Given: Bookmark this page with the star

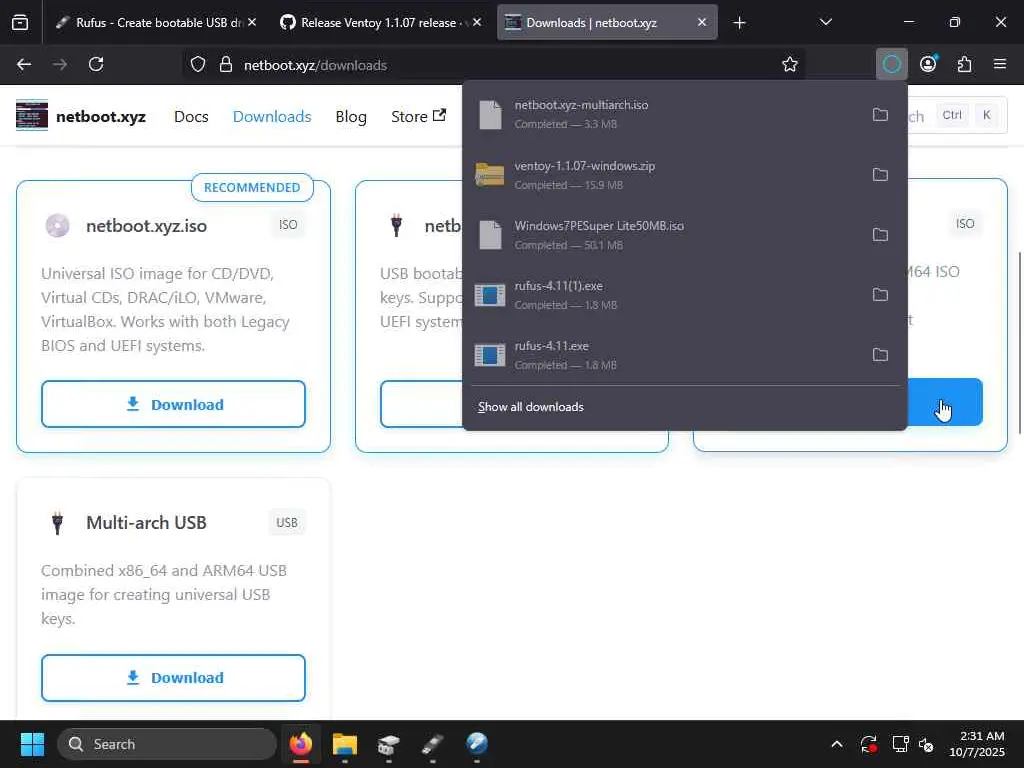Looking at the screenshot, I should (x=790, y=65).
